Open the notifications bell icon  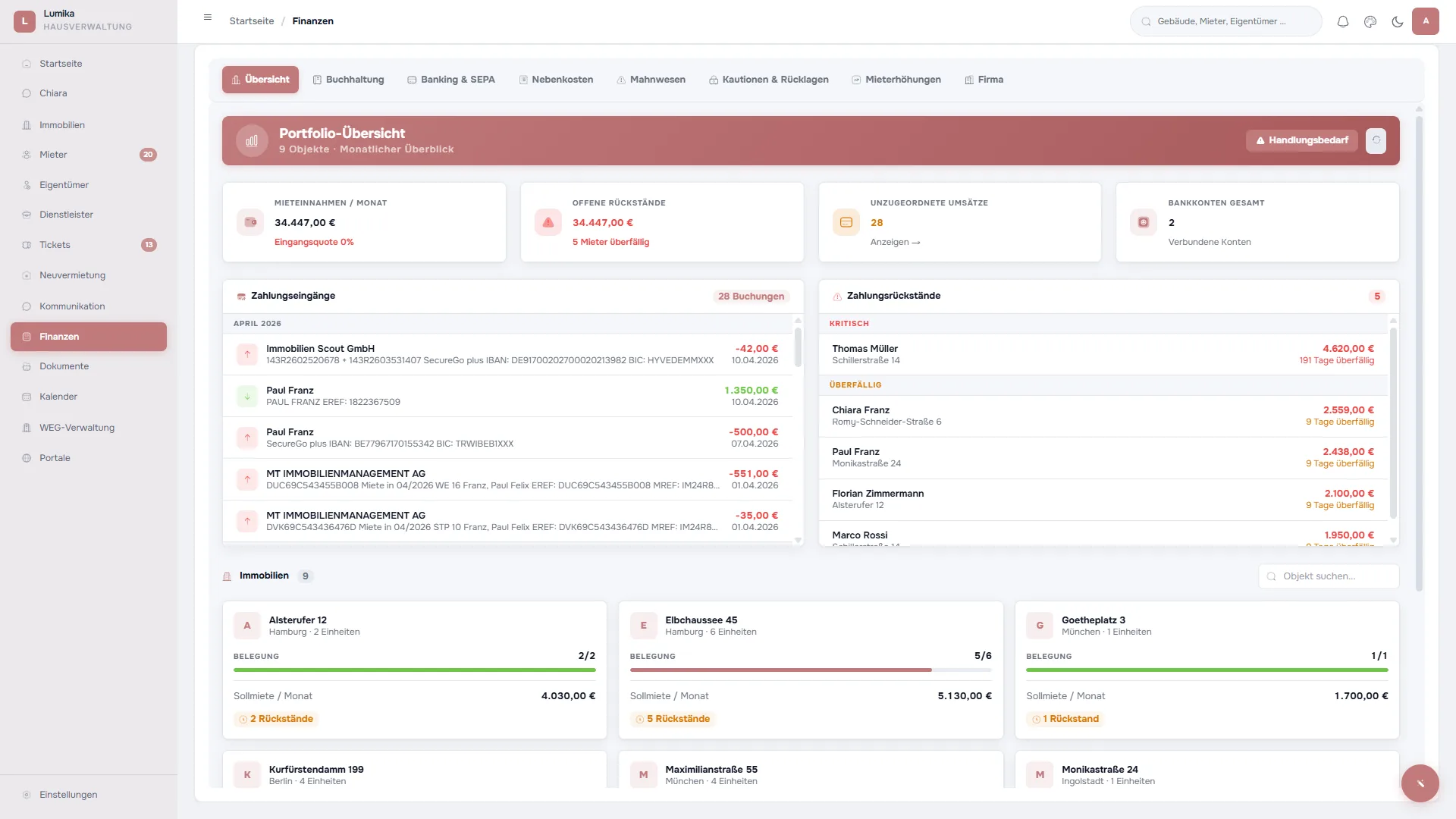[x=1342, y=21]
